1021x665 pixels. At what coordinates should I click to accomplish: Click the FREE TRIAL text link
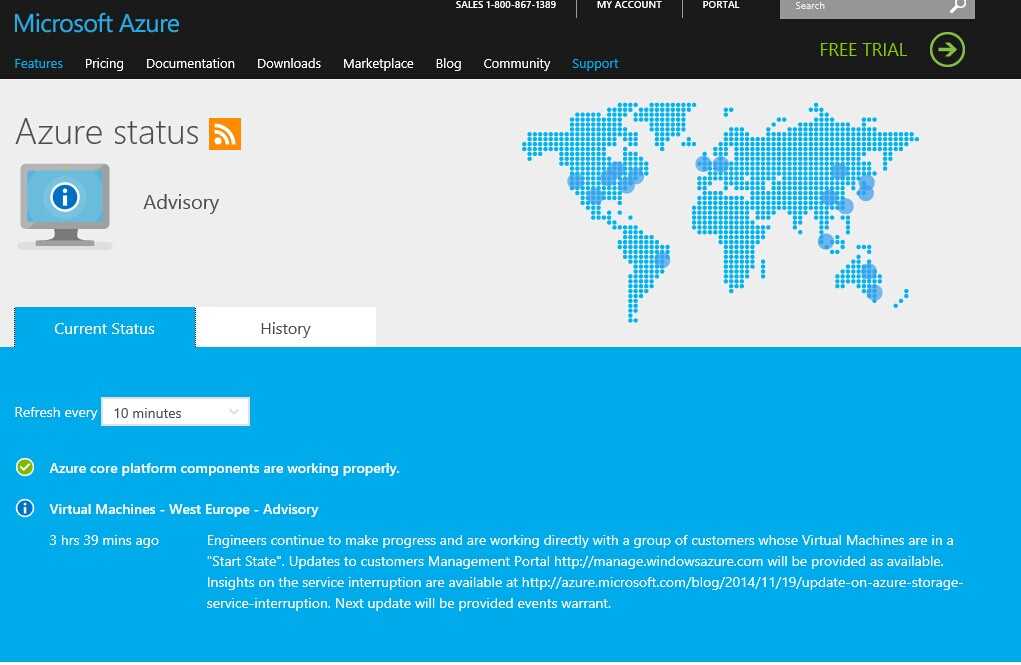coord(863,50)
